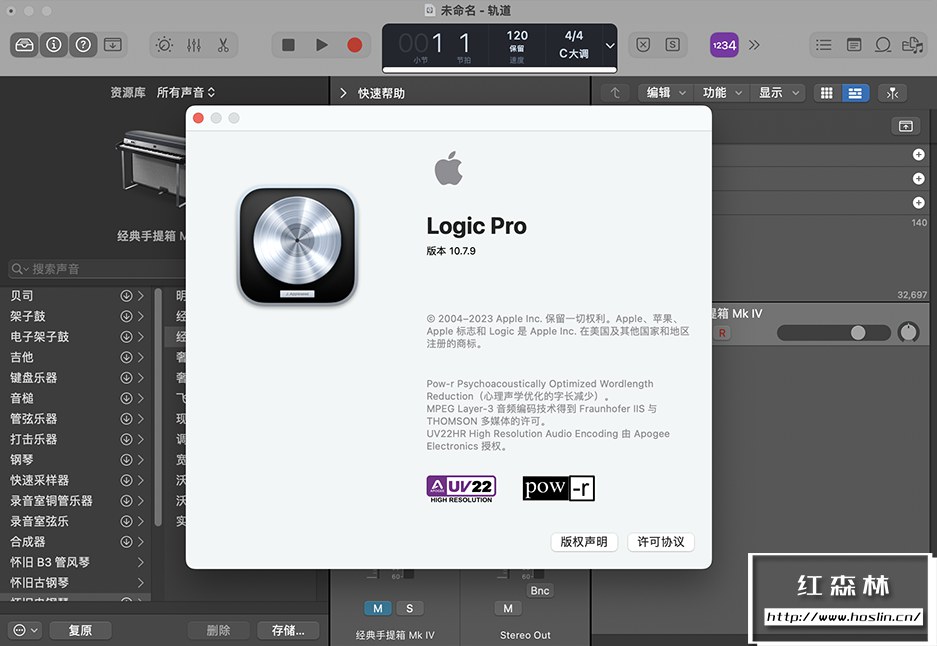Select the 音槌 category
The height and width of the screenshot is (646, 937).
(22, 398)
